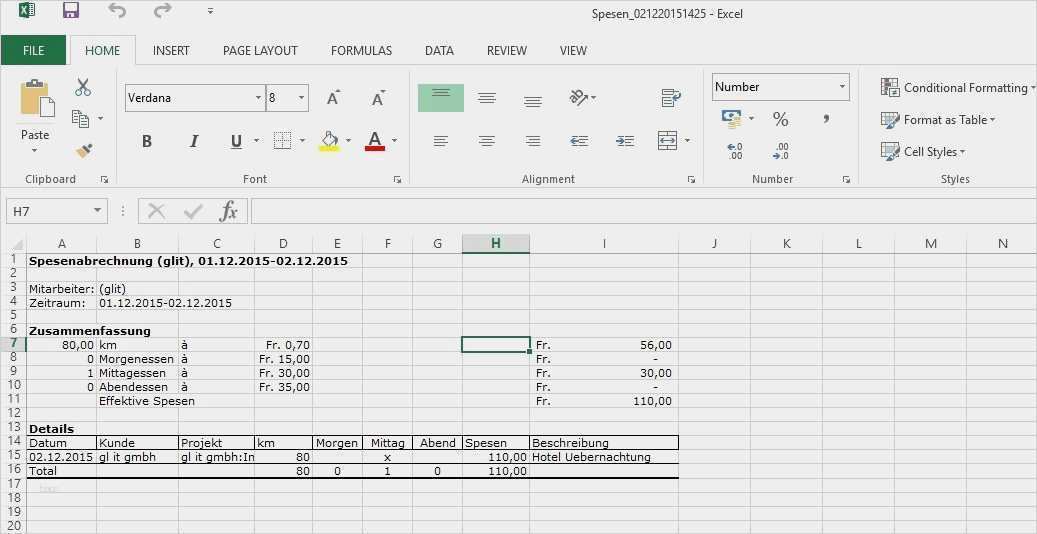Apply Comma Style format
This screenshot has width=1037, height=534.
tap(825, 120)
